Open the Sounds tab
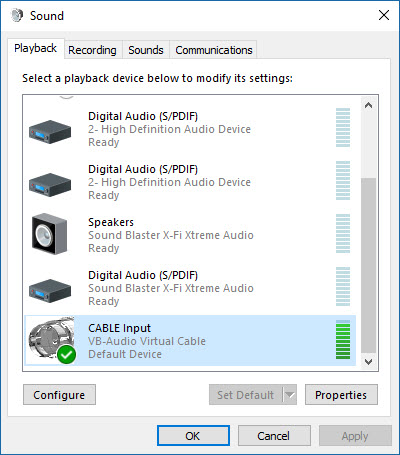The height and width of the screenshot is (455, 400). coord(146,50)
